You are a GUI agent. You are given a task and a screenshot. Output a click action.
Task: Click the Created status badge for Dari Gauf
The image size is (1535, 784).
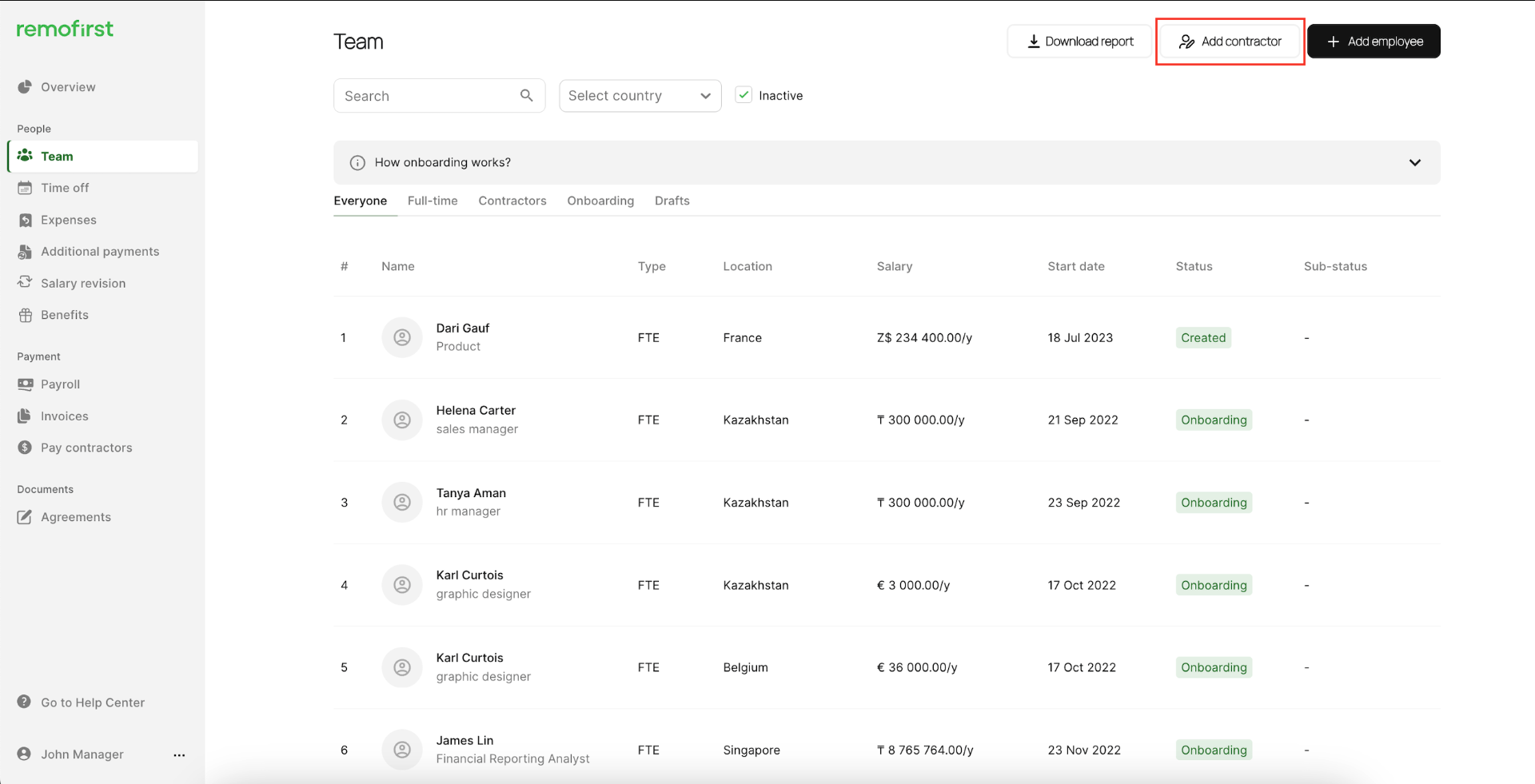1203,337
